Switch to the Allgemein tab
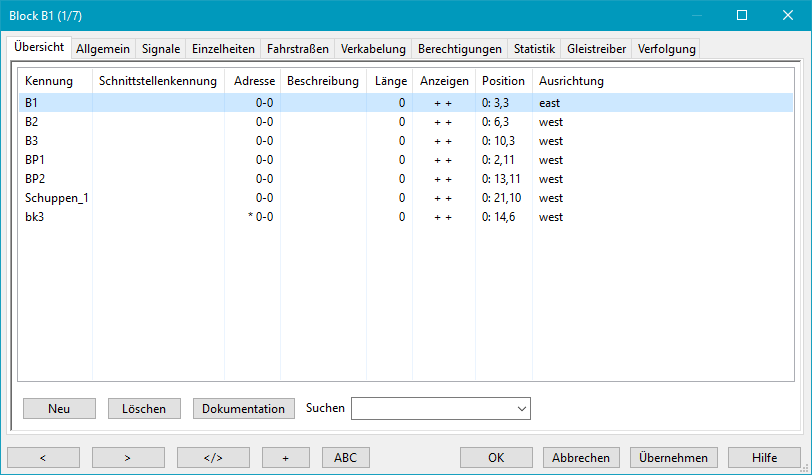The image size is (812, 475). coord(103,48)
